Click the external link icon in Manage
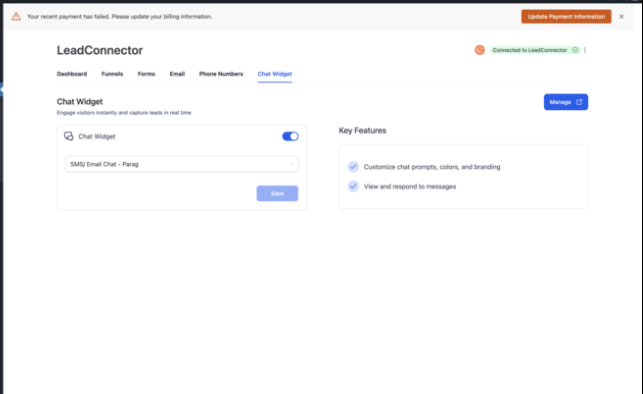 tap(579, 102)
